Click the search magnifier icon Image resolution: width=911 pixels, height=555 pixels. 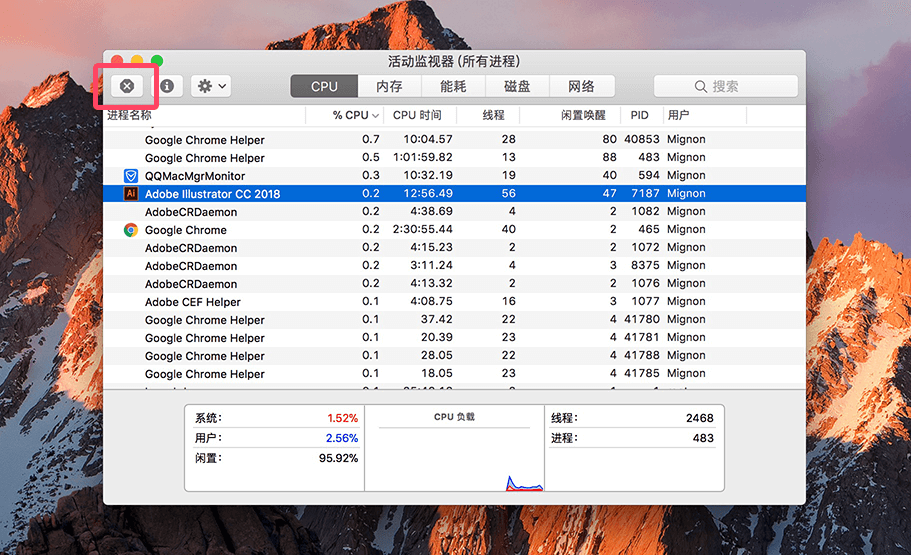click(x=701, y=87)
